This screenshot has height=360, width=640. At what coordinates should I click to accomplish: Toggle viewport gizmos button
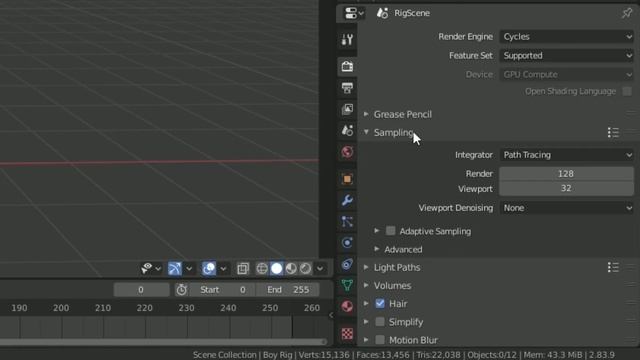click(x=175, y=269)
